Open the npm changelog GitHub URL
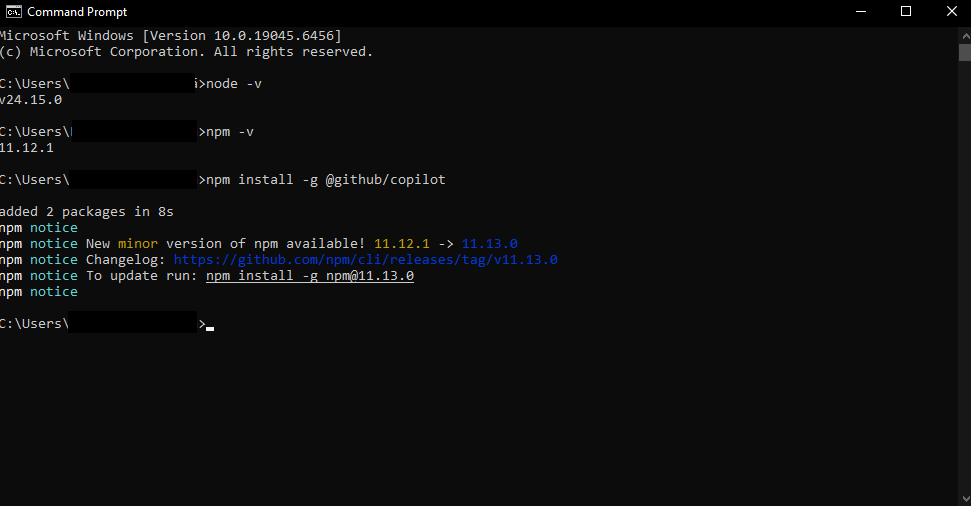This screenshot has height=506, width=971. point(365,260)
